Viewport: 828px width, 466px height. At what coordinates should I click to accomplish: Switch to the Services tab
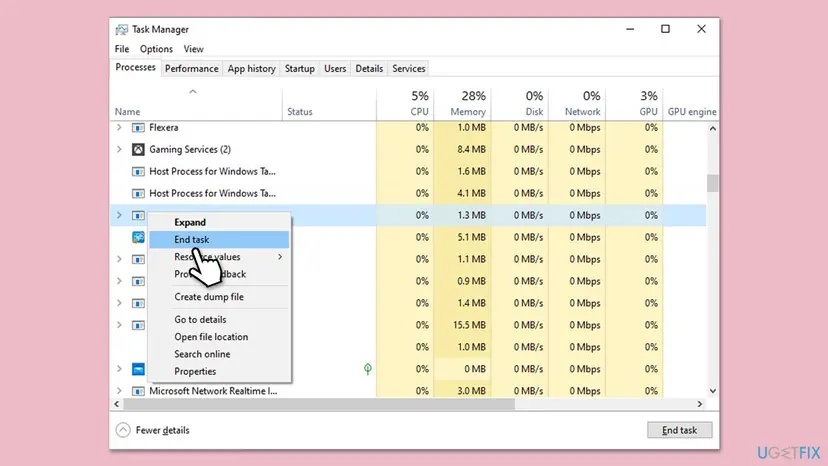(x=409, y=69)
